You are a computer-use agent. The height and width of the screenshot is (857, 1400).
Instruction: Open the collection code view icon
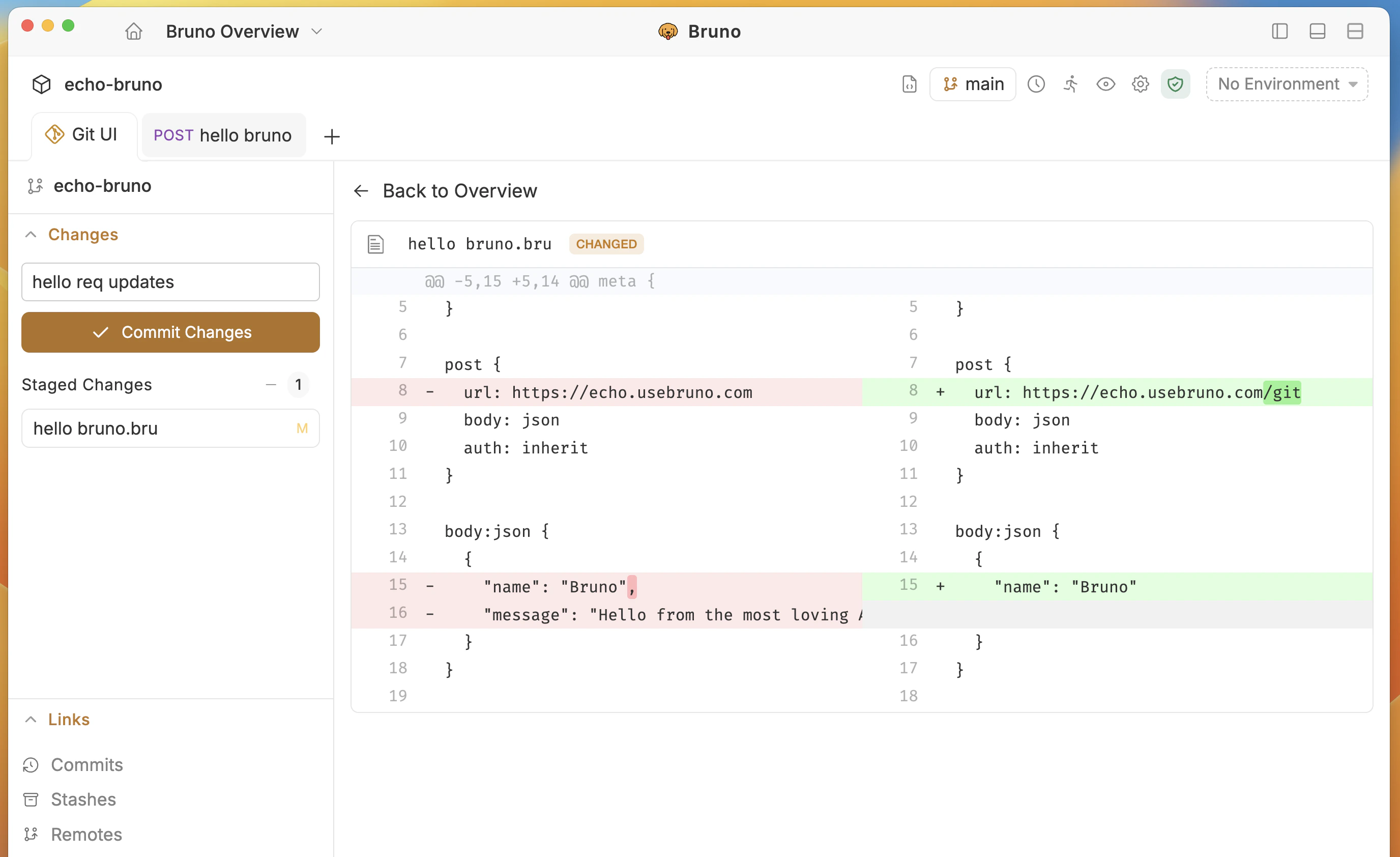[909, 83]
